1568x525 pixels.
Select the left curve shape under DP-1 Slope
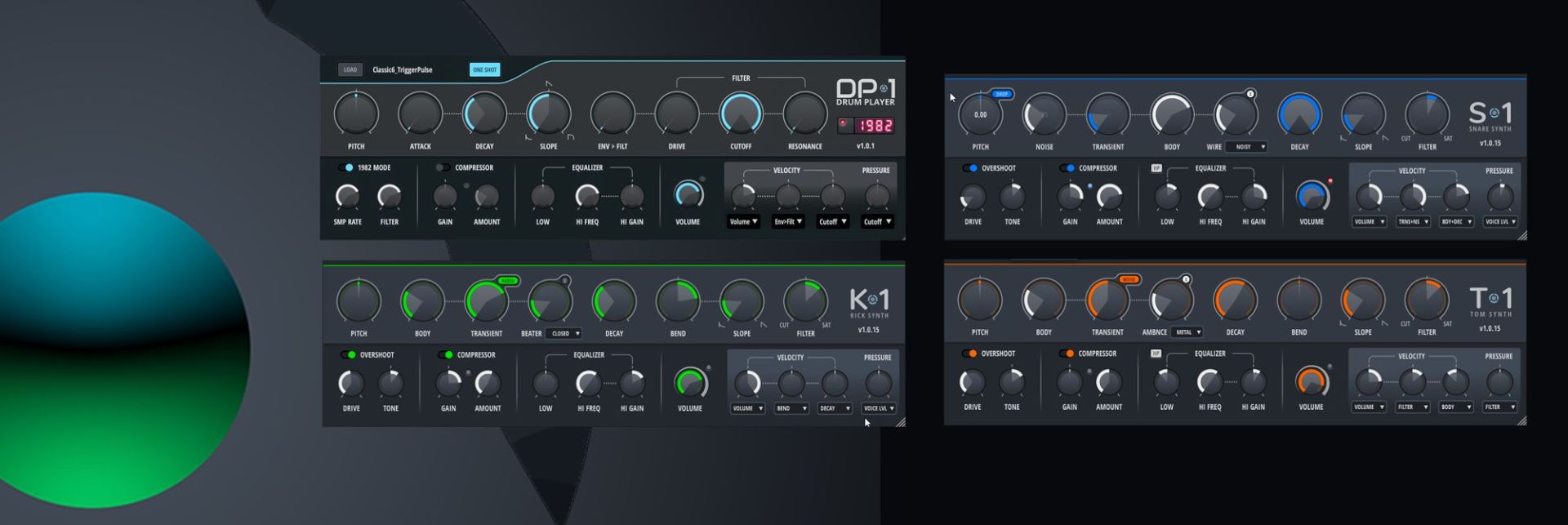coord(528,137)
